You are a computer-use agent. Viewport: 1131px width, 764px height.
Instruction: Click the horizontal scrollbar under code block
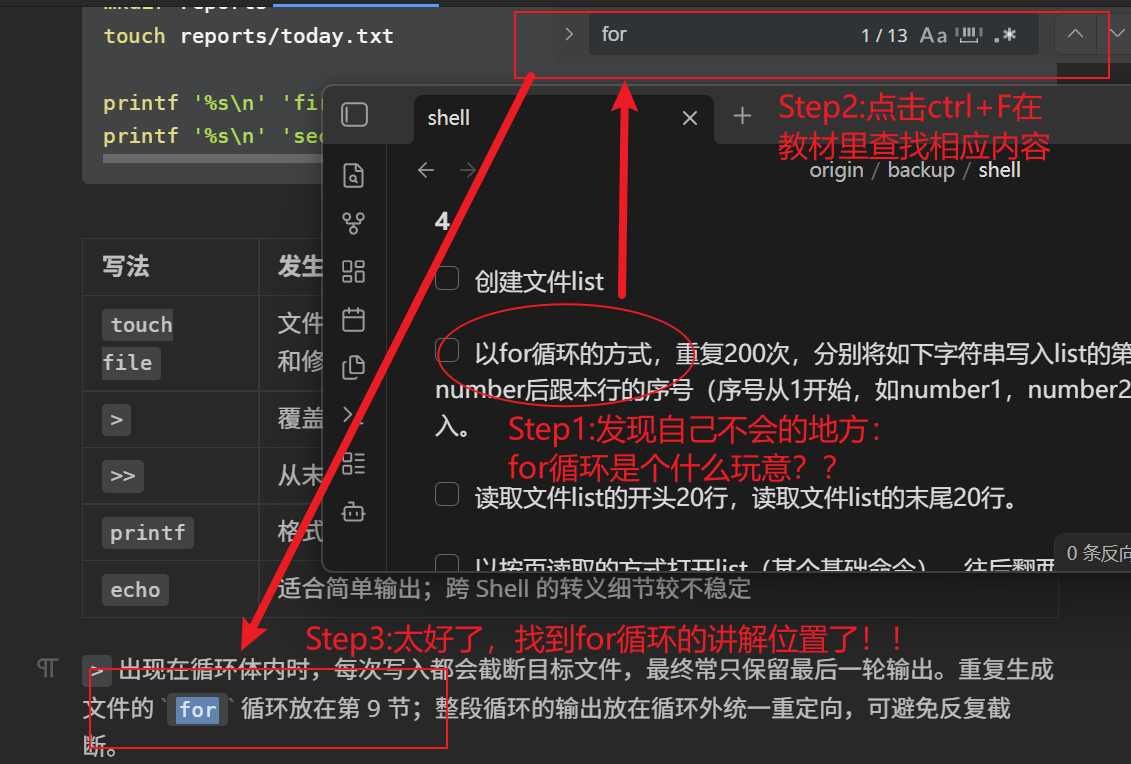click(x=214, y=158)
